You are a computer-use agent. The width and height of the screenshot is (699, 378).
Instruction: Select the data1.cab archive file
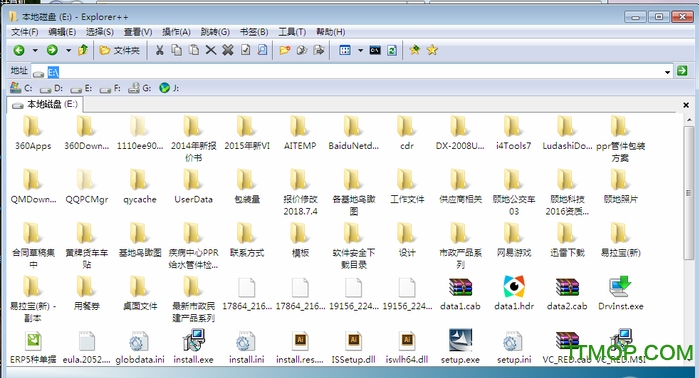[x=460, y=294]
